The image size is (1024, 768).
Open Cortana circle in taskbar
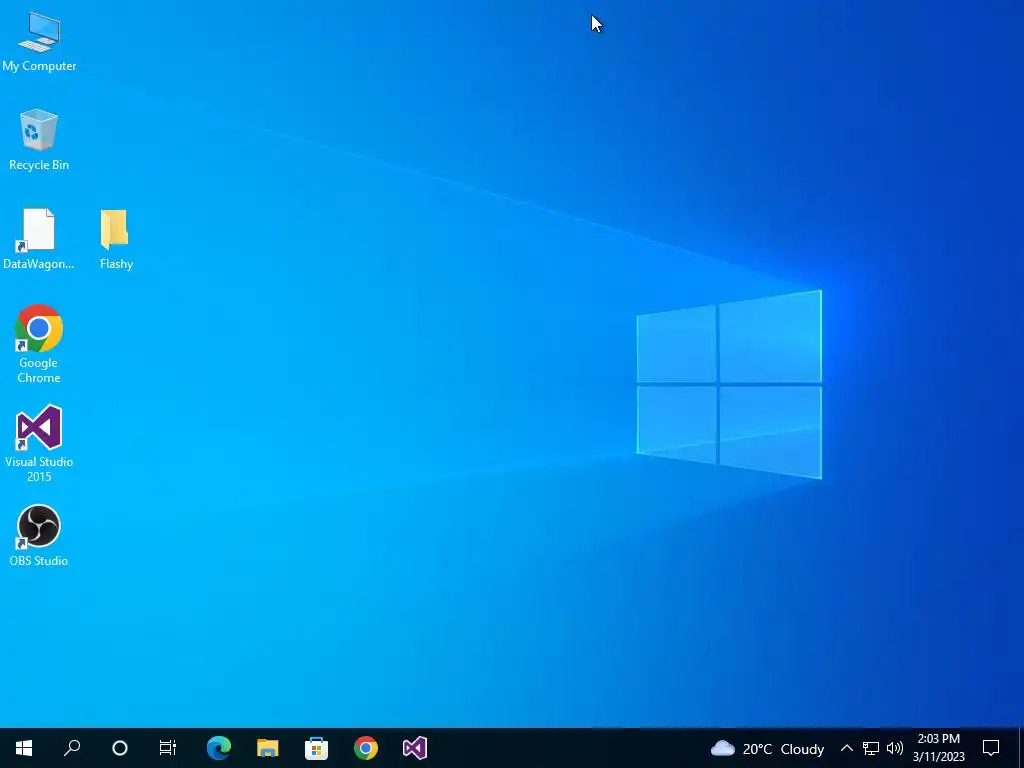[120, 748]
